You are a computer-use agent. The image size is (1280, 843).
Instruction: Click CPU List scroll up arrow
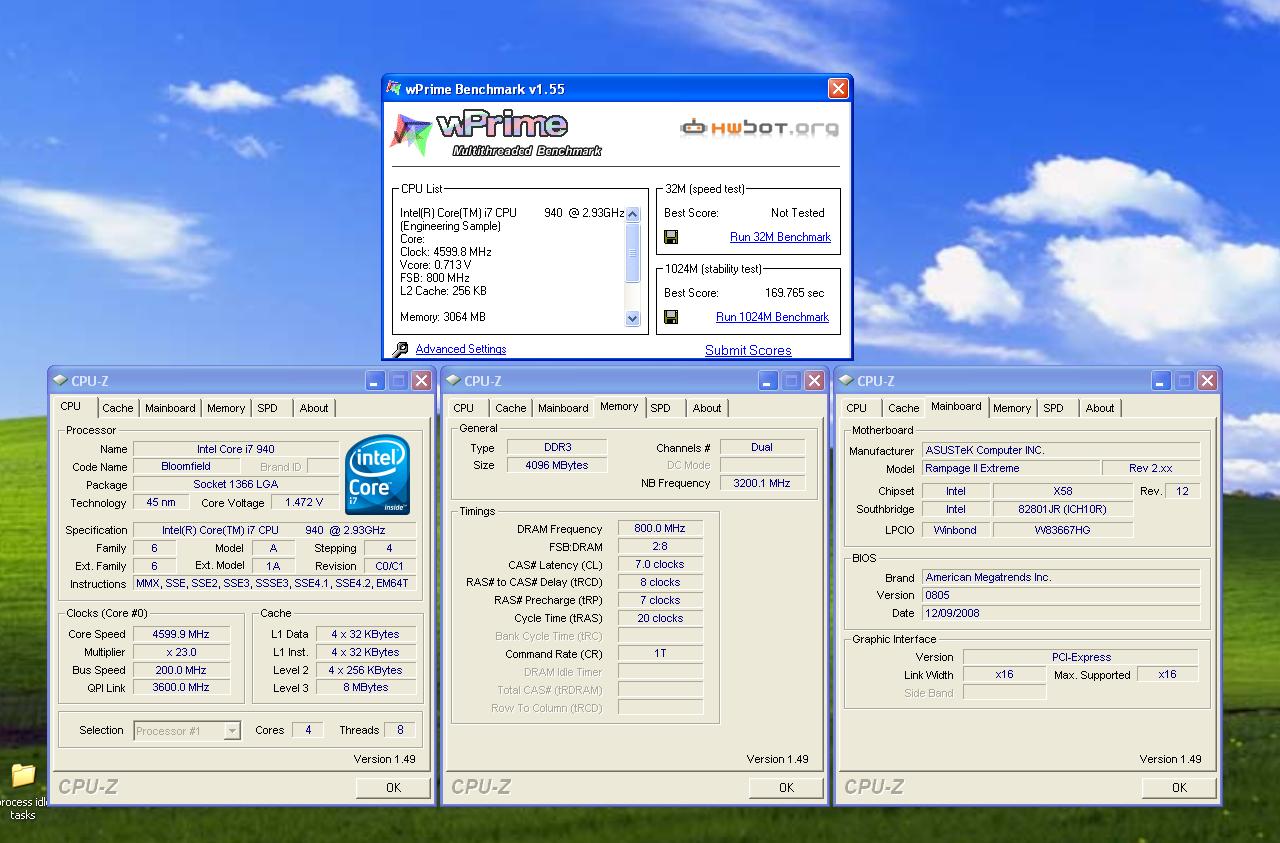coord(632,214)
